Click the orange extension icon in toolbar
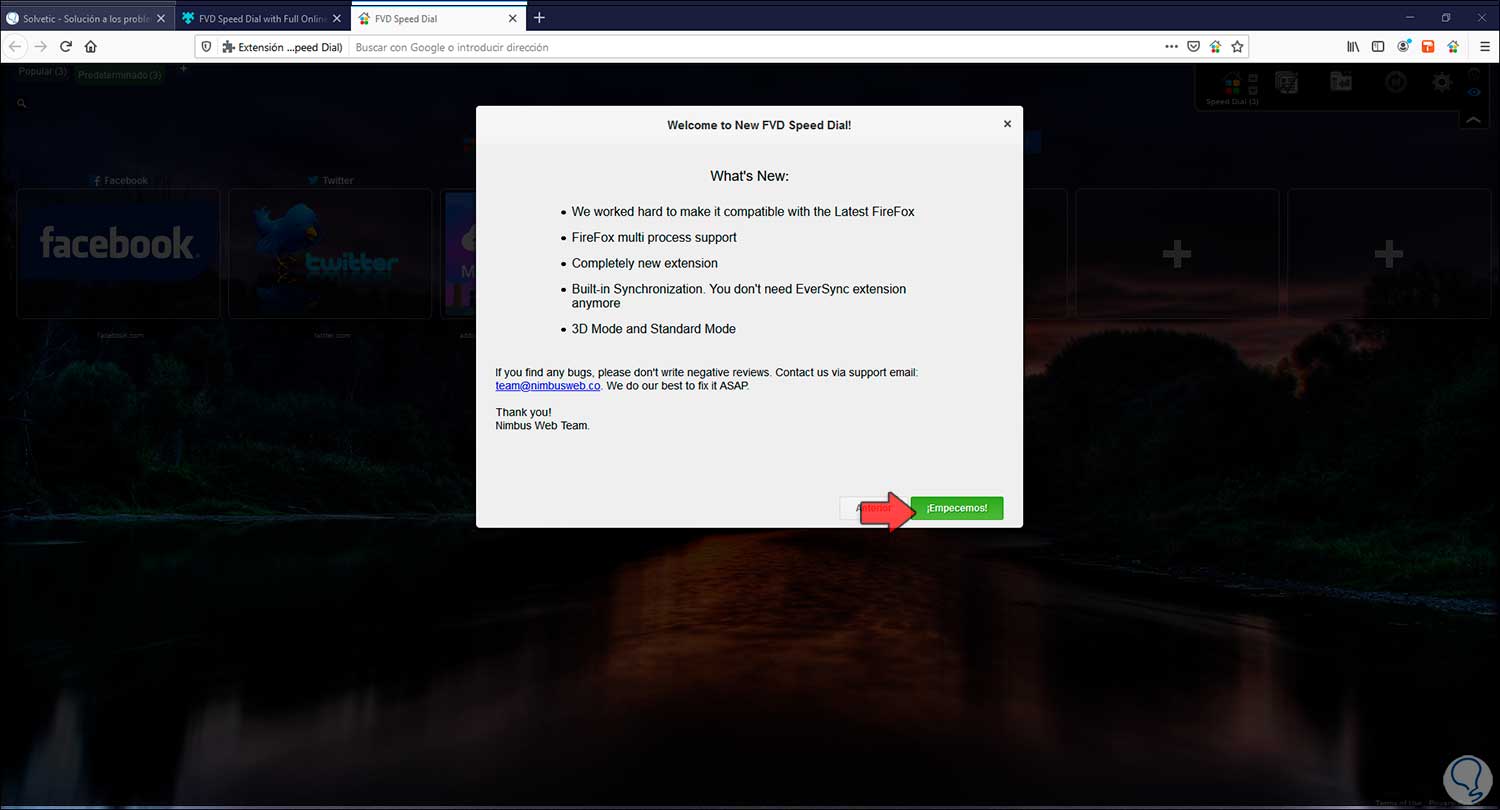This screenshot has height=810, width=1500. point(1428,47)
